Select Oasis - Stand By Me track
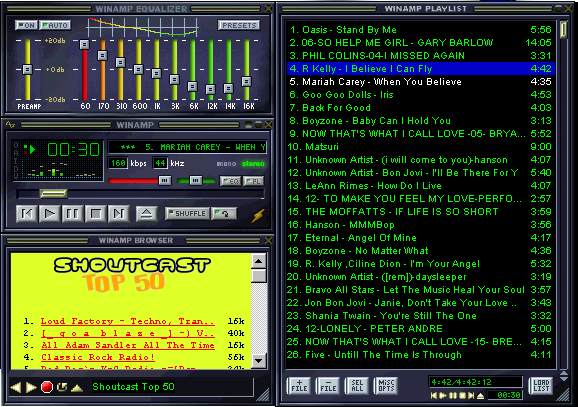Viewport: 578px width, 407px height. click(420, 29)
